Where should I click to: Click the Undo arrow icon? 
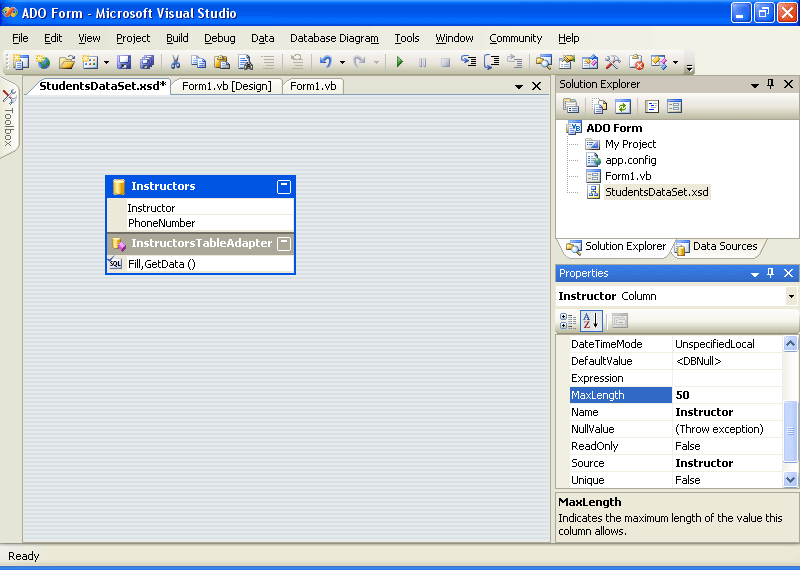[x=325, y=62]
